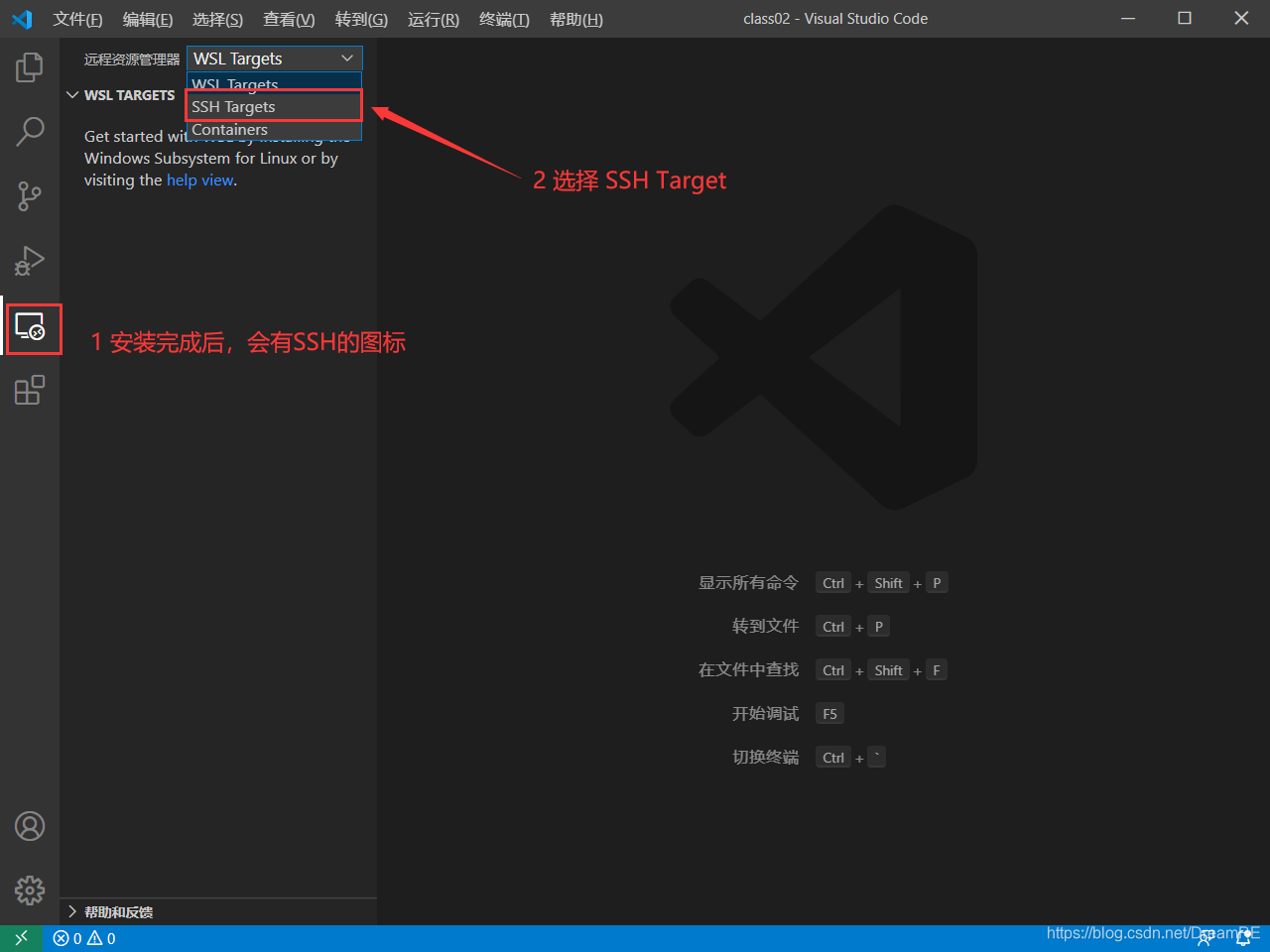Image resolution: width=1270 pixels, height=952 pixels.
Task: Open the 终端(T) menu
Action: [x=504, y=19]
